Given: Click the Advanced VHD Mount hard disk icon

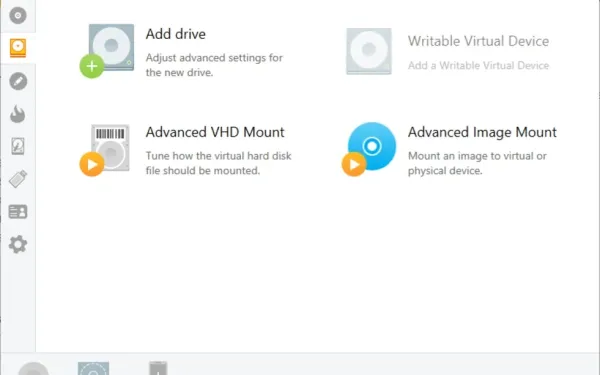Looking at the screenshot, I should pyautogui.click(x=104, y=150).
